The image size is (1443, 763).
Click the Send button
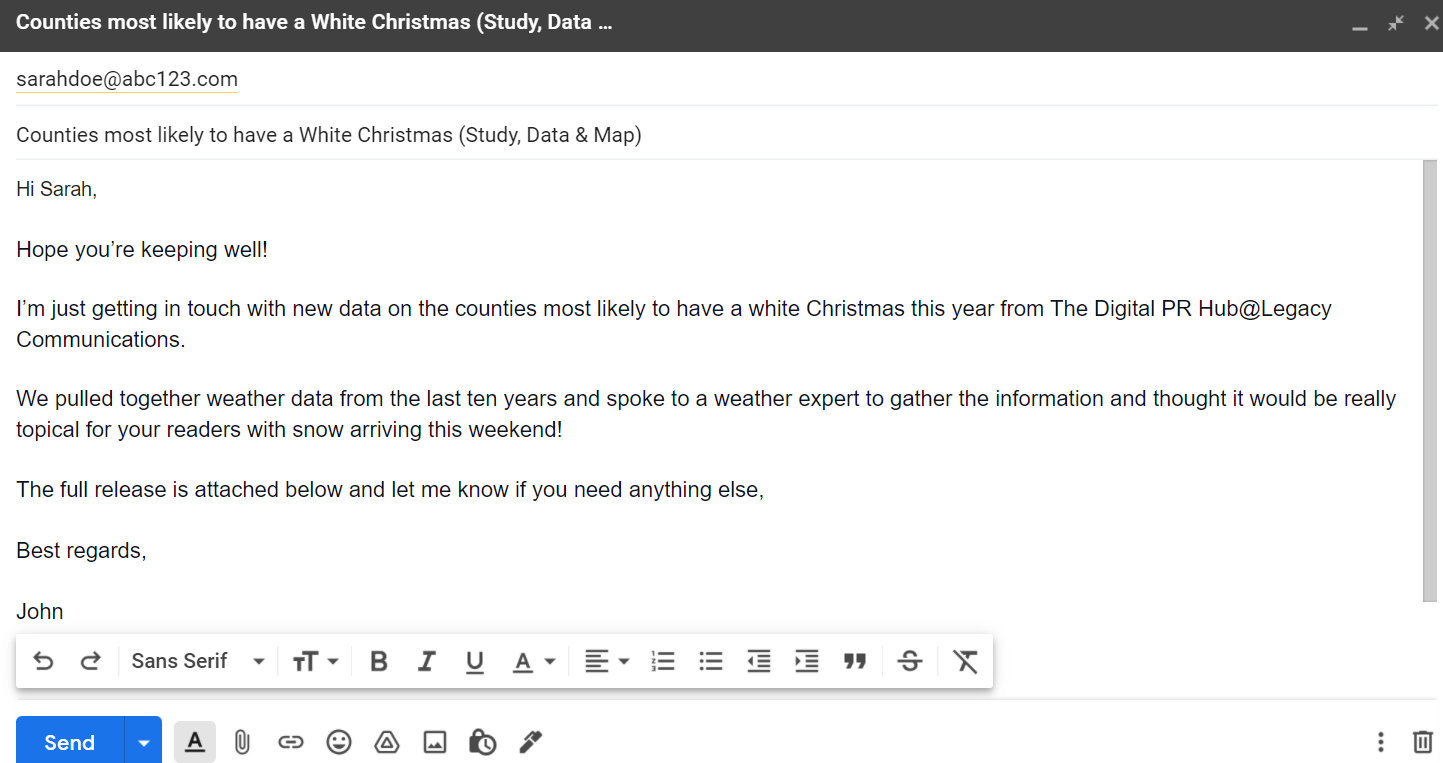[70, 742]
